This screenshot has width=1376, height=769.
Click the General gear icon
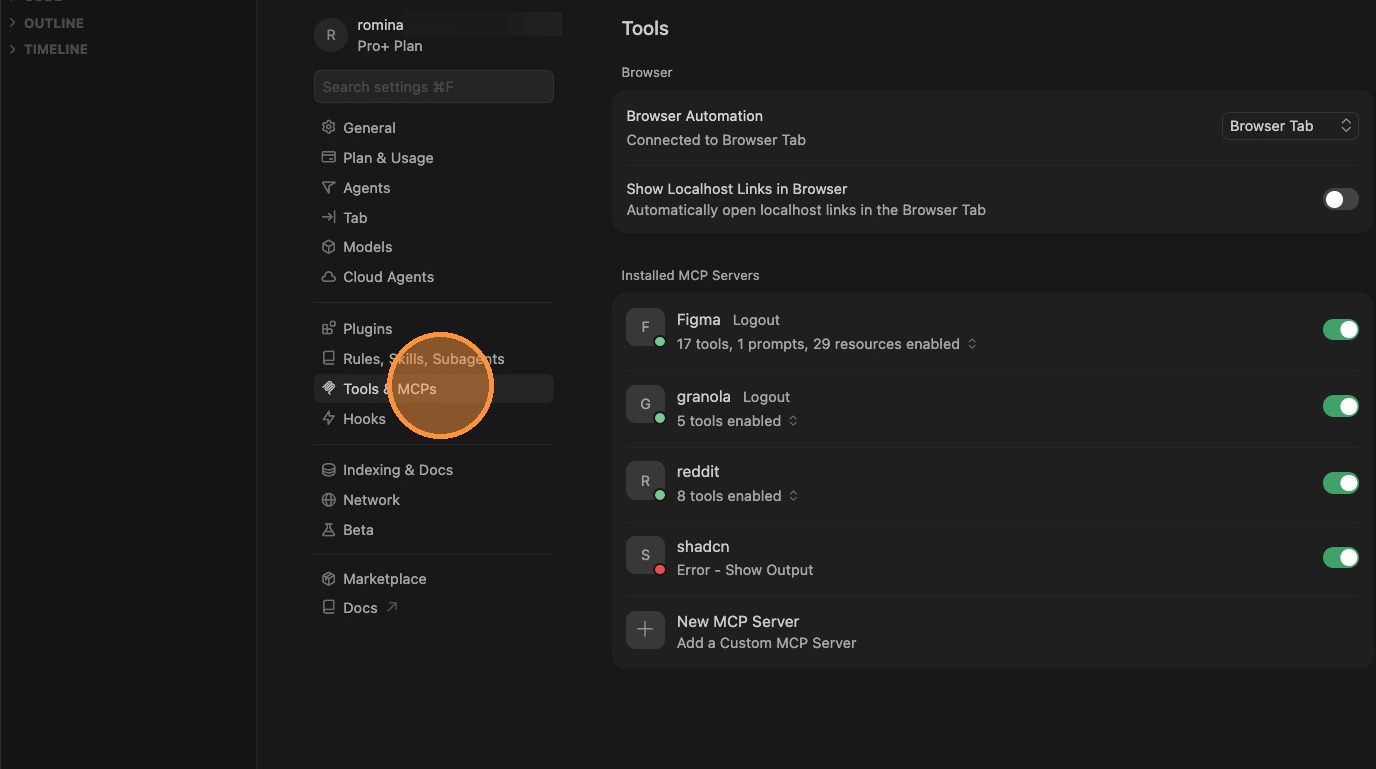click(328, 127)
